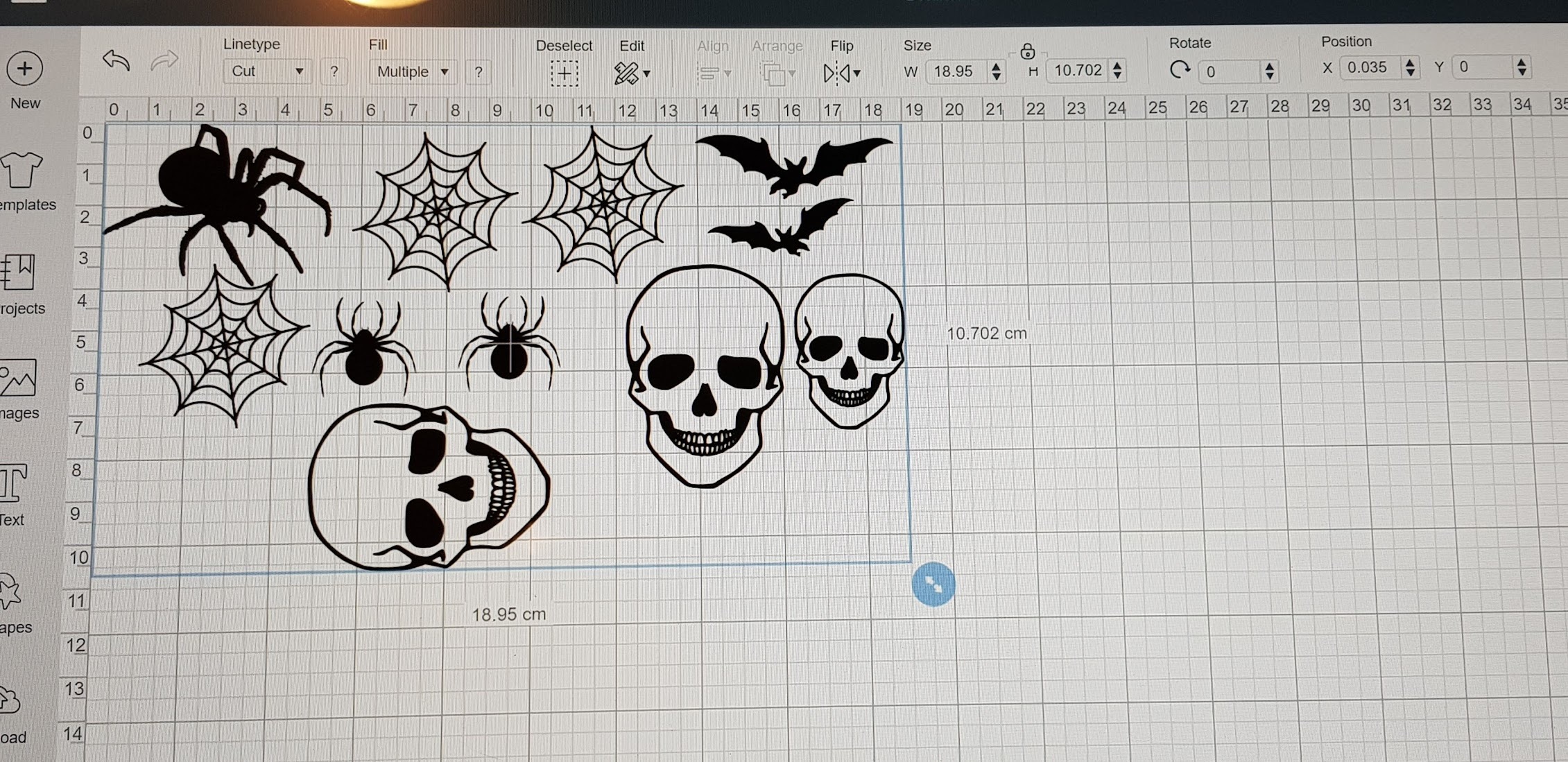Viewport: 1568px width, 762px height.
Task: Select the large black spider image
Action: (217, 203)
